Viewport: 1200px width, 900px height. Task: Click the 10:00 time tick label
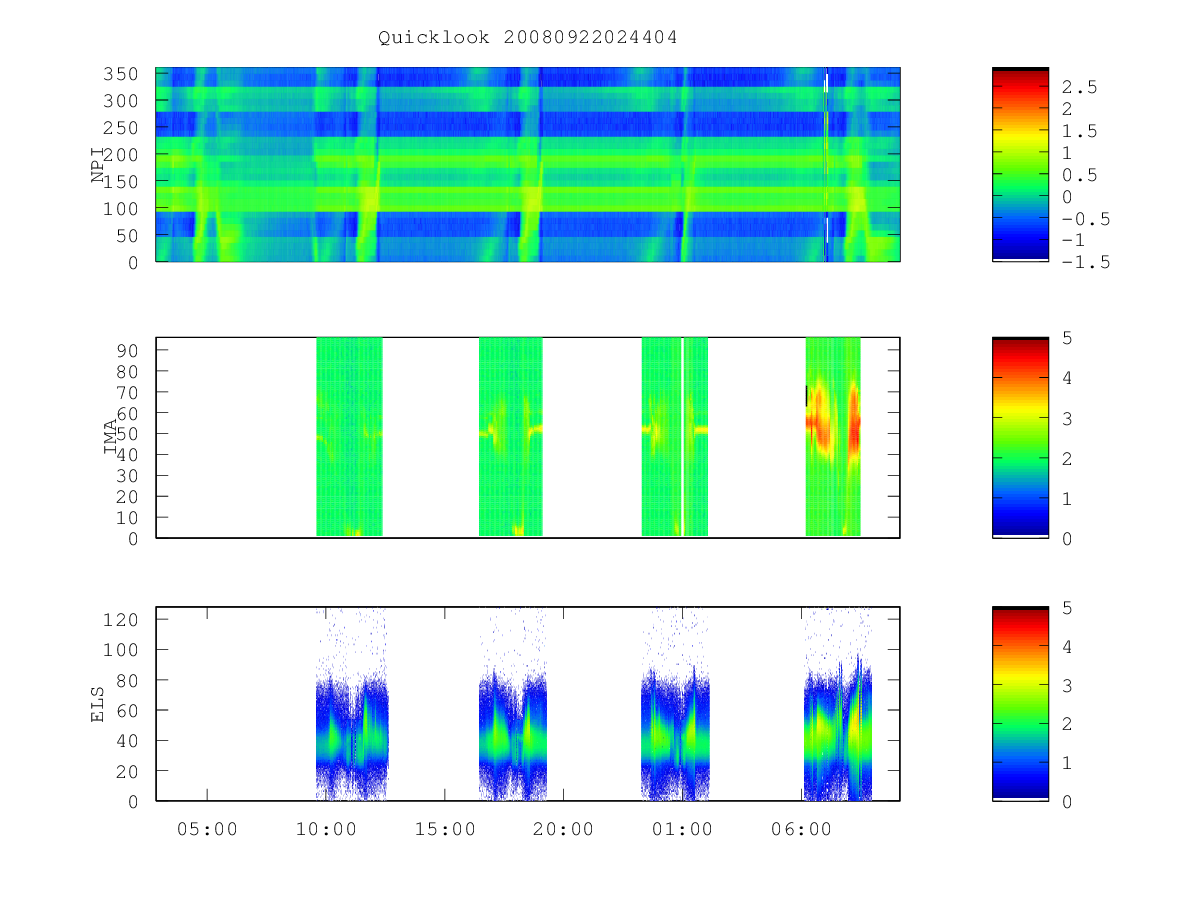(326, 829)
